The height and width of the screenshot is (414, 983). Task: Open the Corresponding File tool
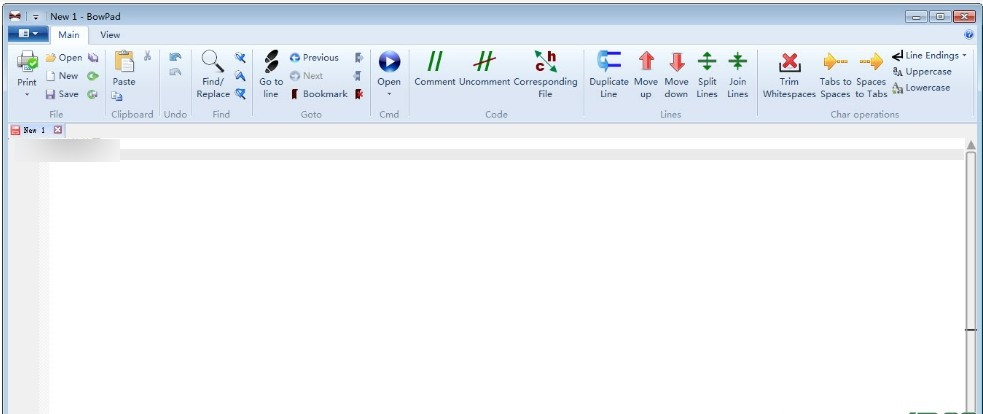tap(545, 63)
